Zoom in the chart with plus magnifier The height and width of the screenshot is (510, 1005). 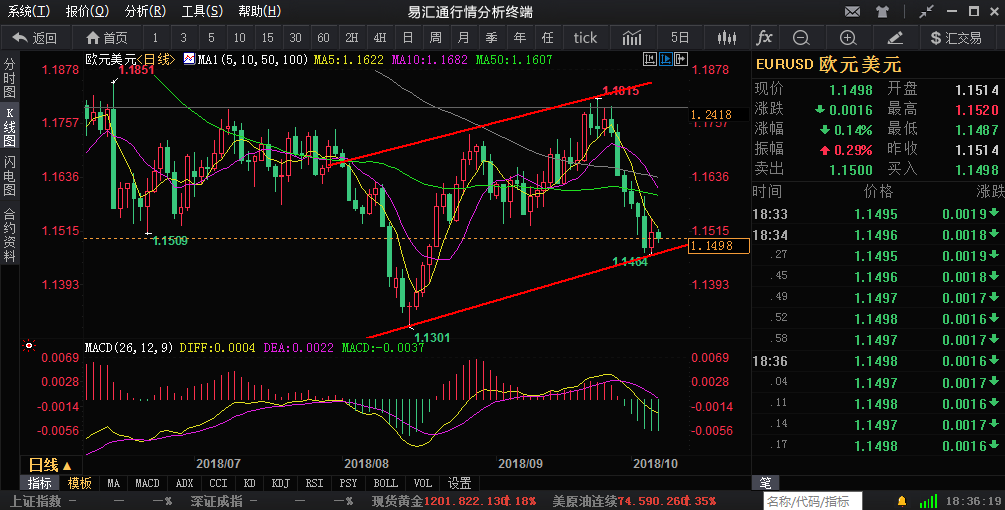(x=848, y=38)
